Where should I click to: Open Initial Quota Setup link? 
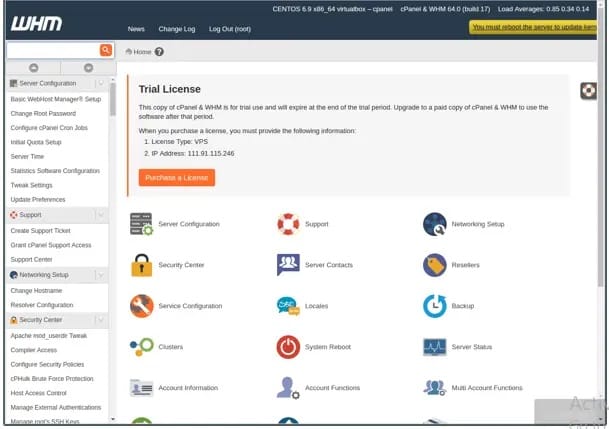(36, 142)
